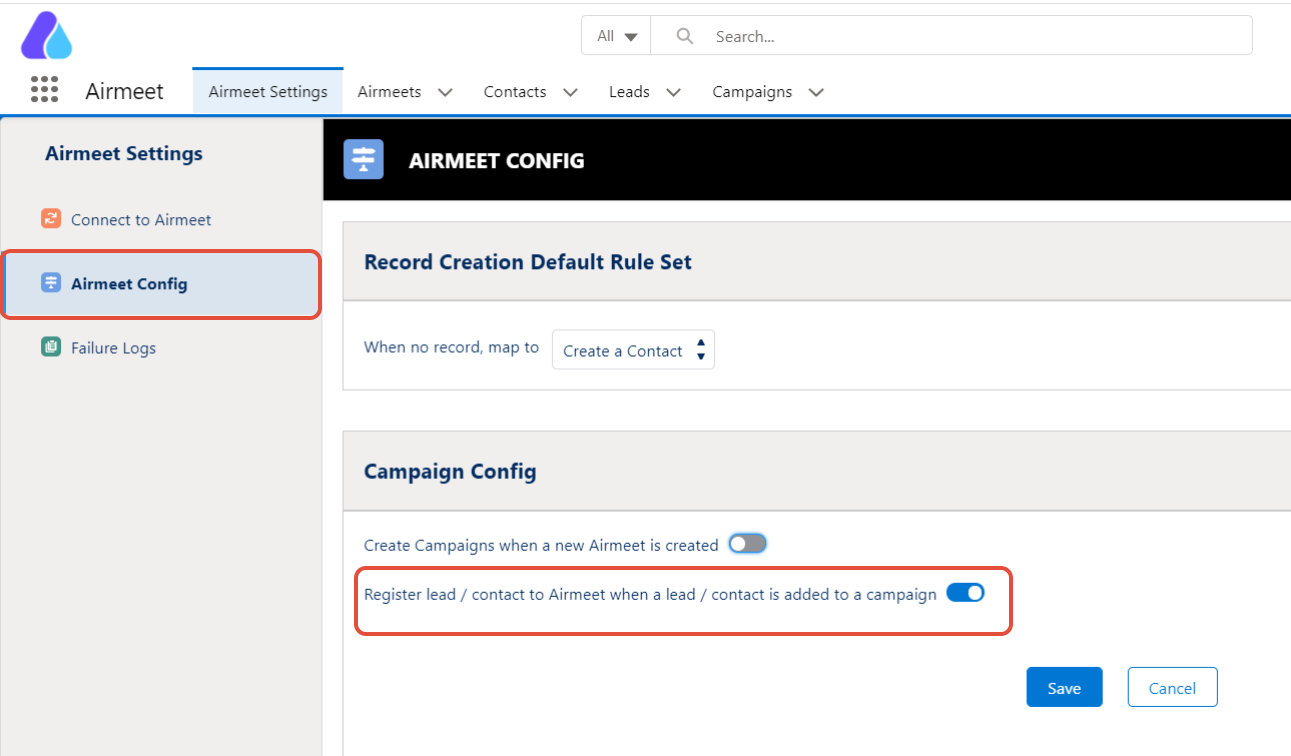Click the Airmeet logo icon

46,36
